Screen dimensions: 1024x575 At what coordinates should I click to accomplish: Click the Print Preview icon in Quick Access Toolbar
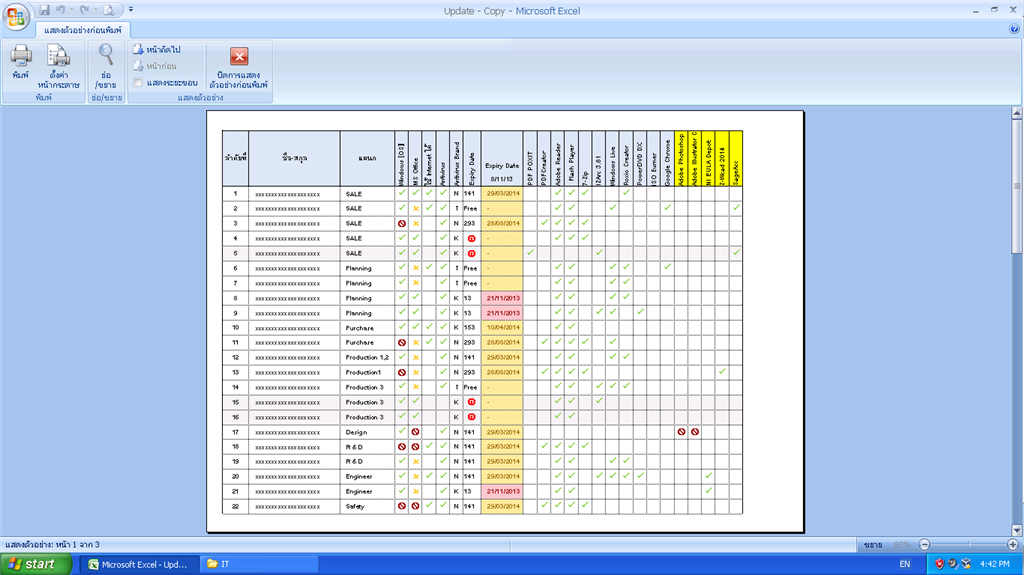coord(109,10)
